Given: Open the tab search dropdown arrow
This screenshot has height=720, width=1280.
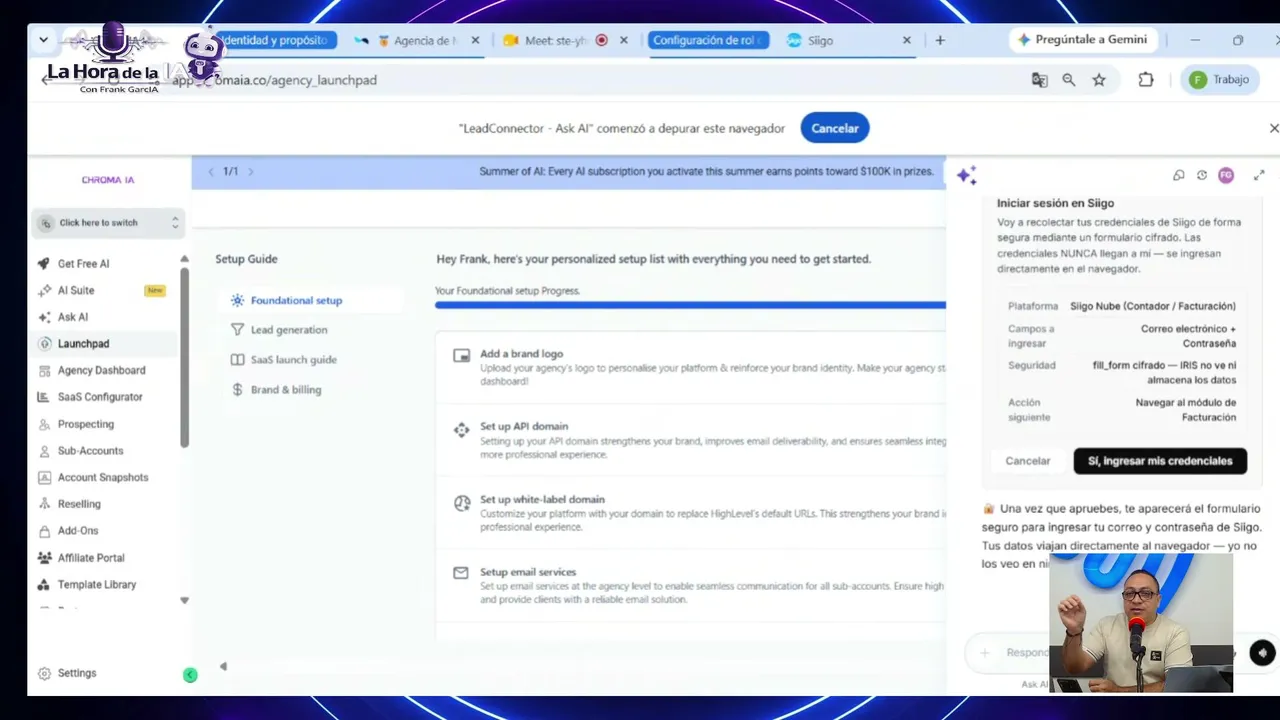Looking at the screenshot, I should pyautogui.click(x=43, y=40).
